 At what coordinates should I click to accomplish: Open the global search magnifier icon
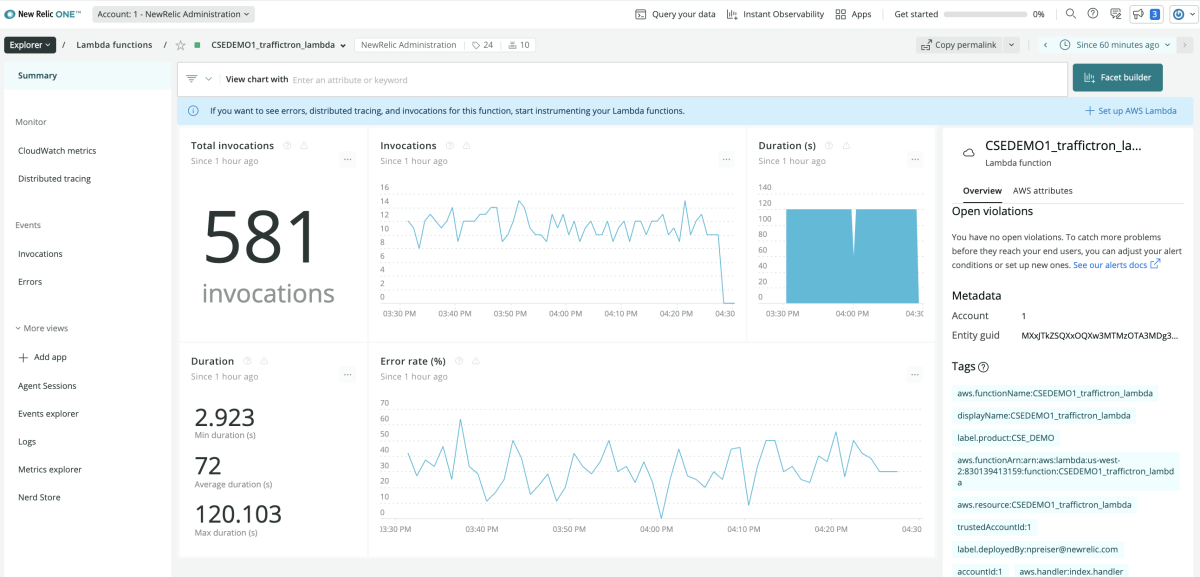(1070, 14)
